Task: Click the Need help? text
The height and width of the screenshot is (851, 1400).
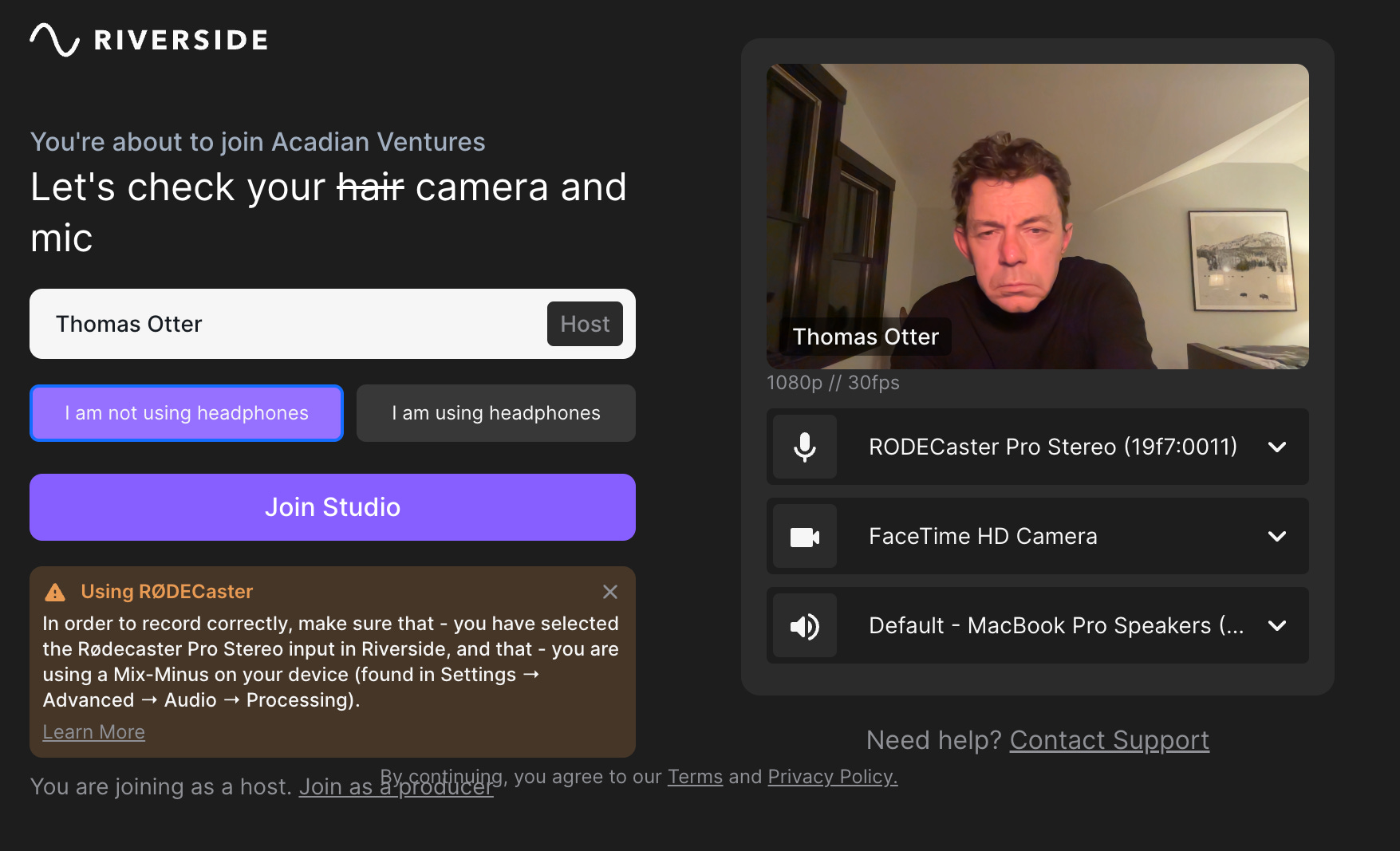Action: pyautogui.click(x=933, y=740)
